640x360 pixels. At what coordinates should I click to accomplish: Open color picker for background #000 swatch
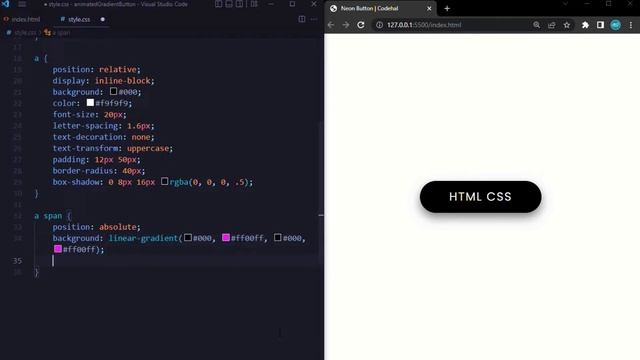113,91
